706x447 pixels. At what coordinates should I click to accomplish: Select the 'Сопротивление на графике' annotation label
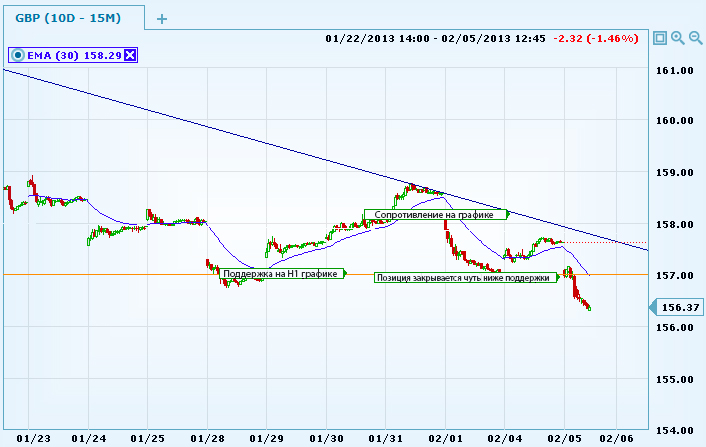click(x=436, y=214)
